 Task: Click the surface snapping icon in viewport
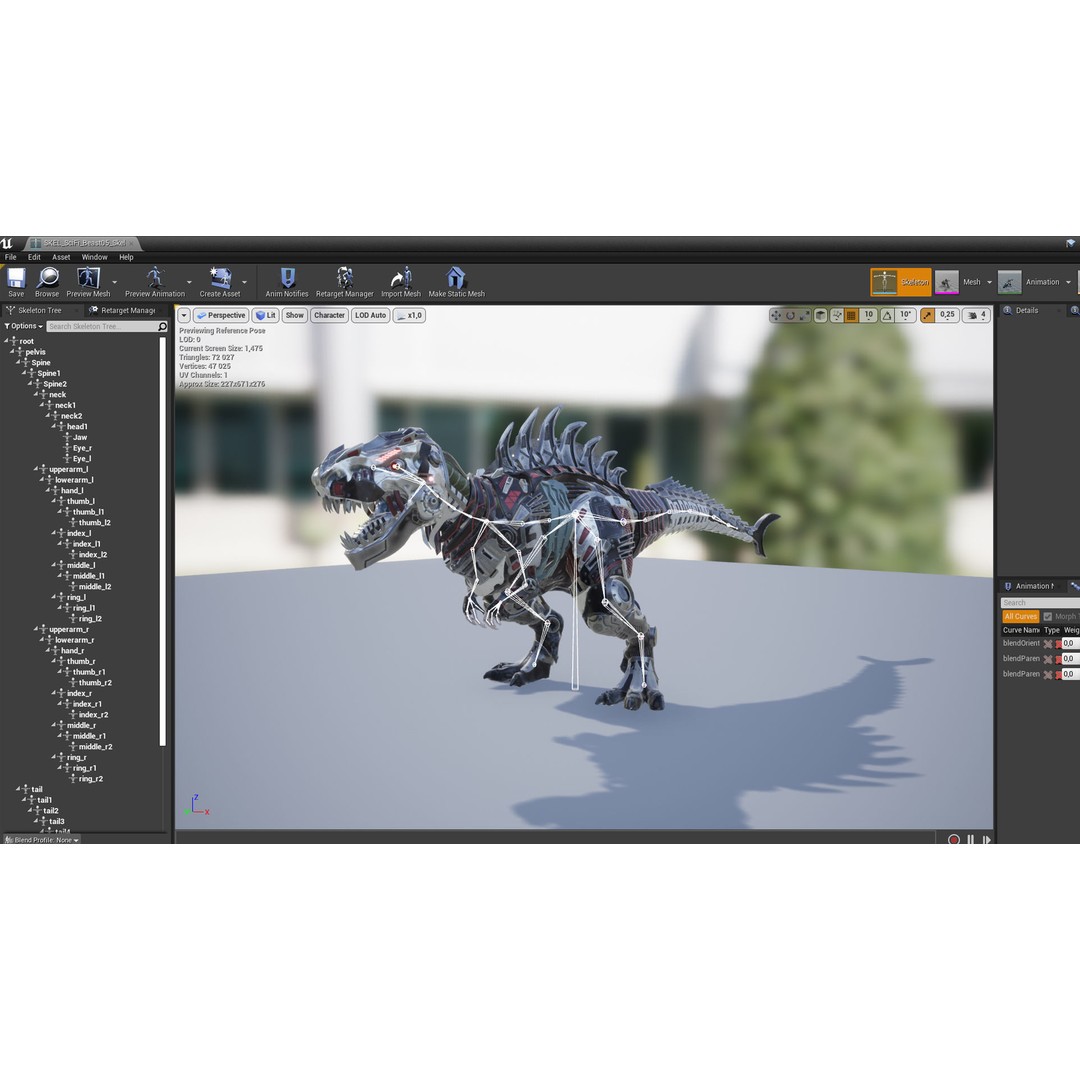(x=837, y=315)
